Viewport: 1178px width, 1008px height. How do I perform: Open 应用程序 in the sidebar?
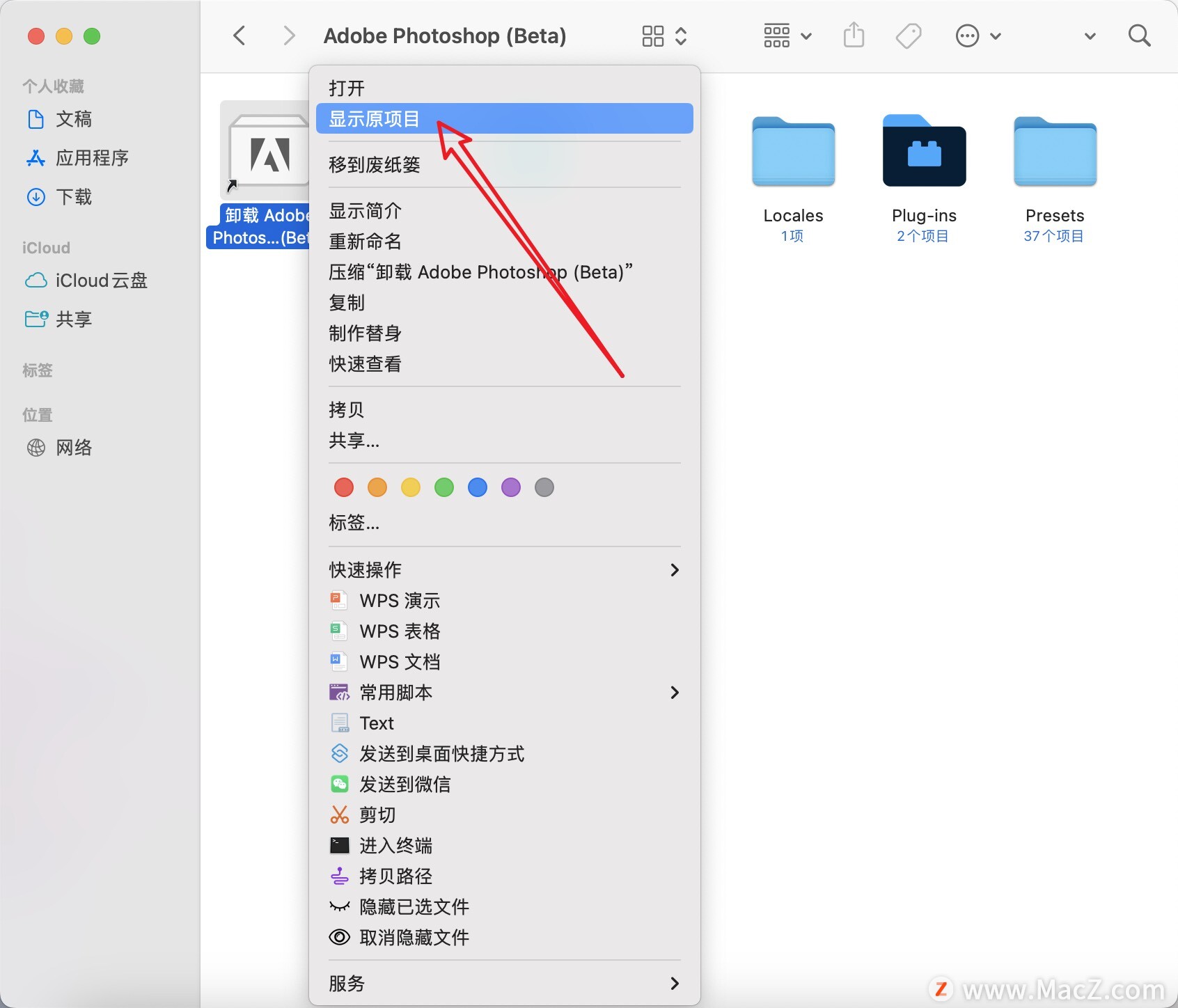coord(91,158)
